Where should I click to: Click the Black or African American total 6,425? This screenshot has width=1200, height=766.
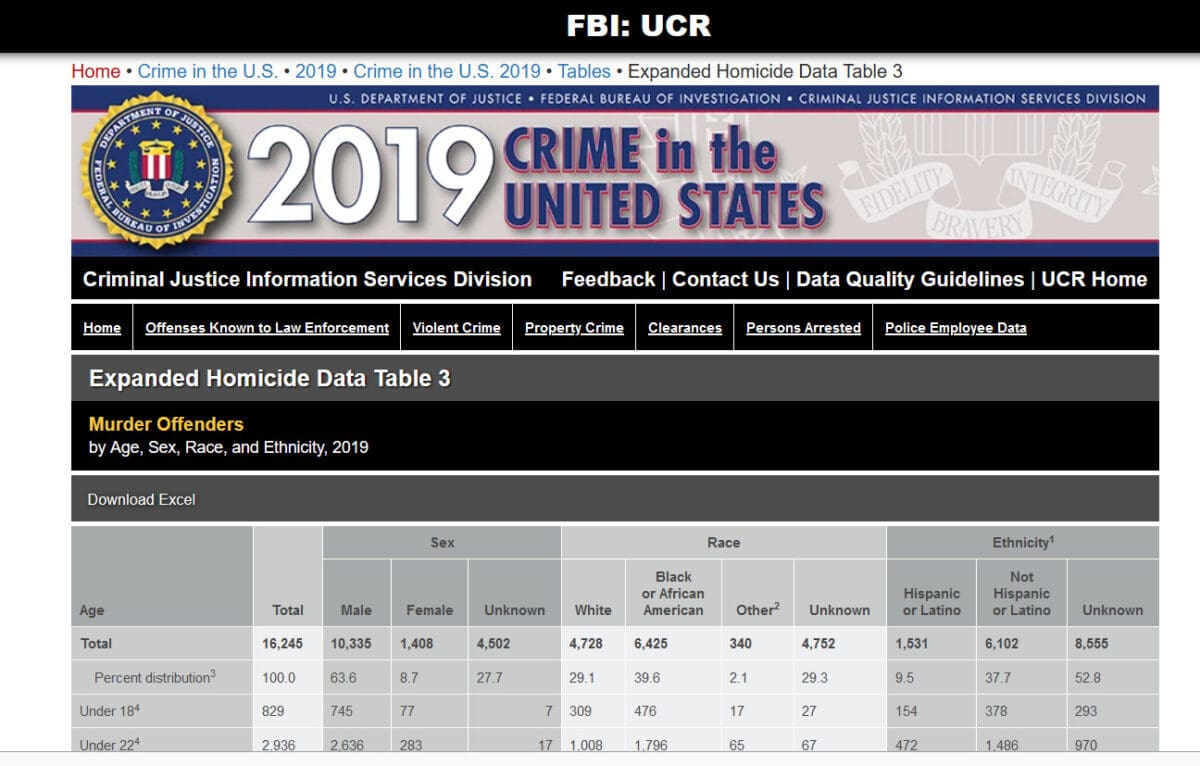point(651,644)
